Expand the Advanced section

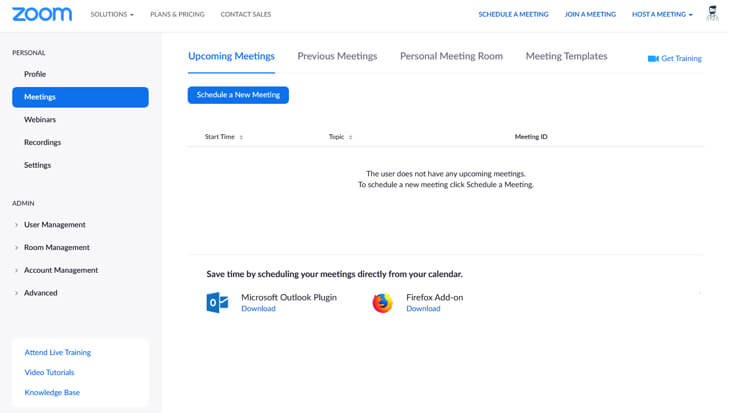coord(16,293)
